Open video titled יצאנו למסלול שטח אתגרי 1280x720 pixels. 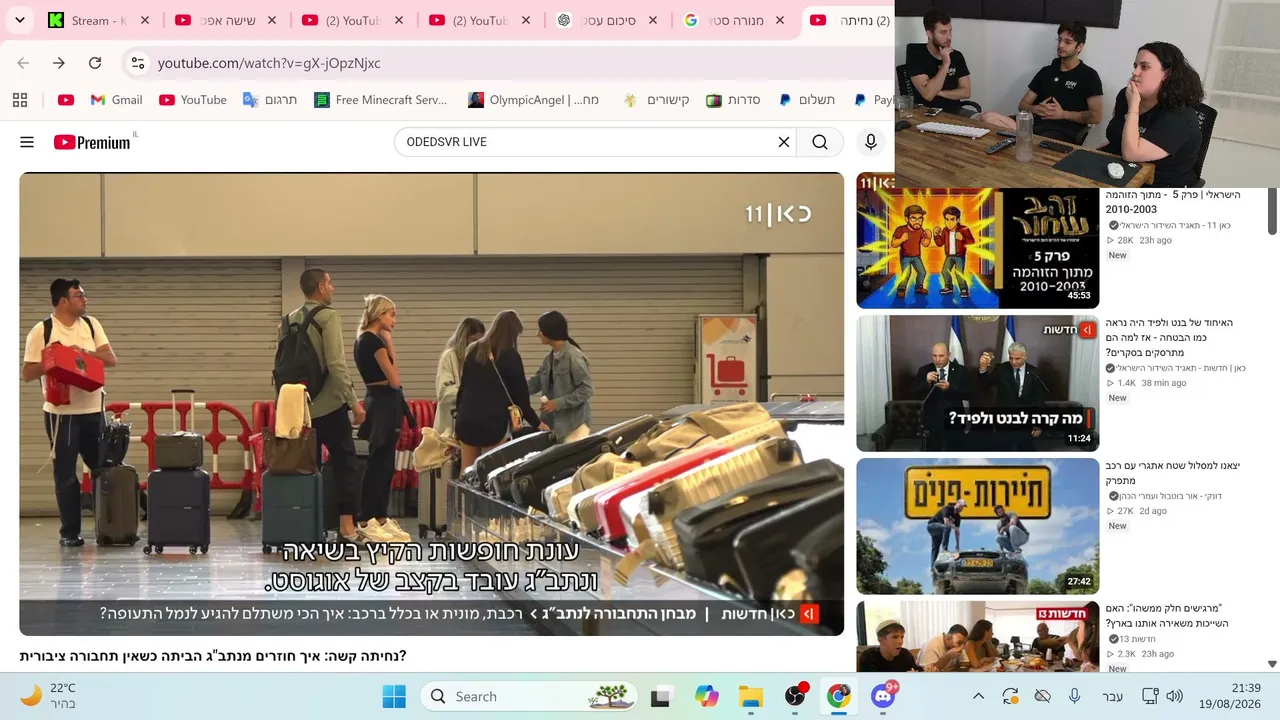tap(1172, 473)
